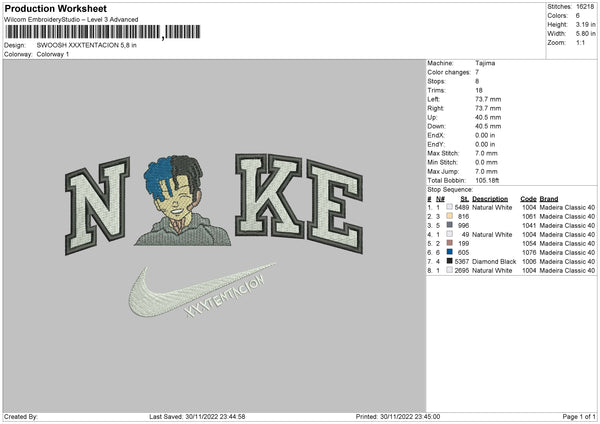The image size is (600, 424).
Task: Click design name 'SWOOSH XXXTENTACION 5,8 in'
Action: (86, 45)
